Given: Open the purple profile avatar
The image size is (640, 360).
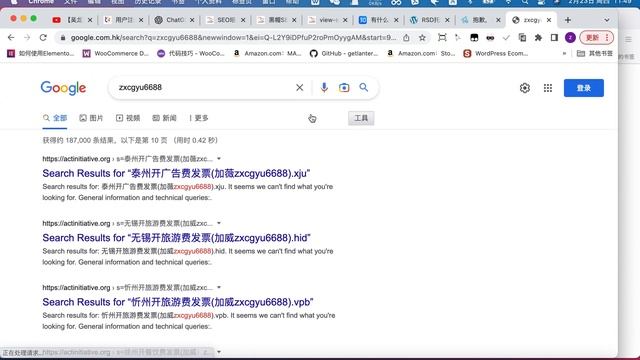Looking at the screenshot, I should pyautogui.click(x=570, y=38).
